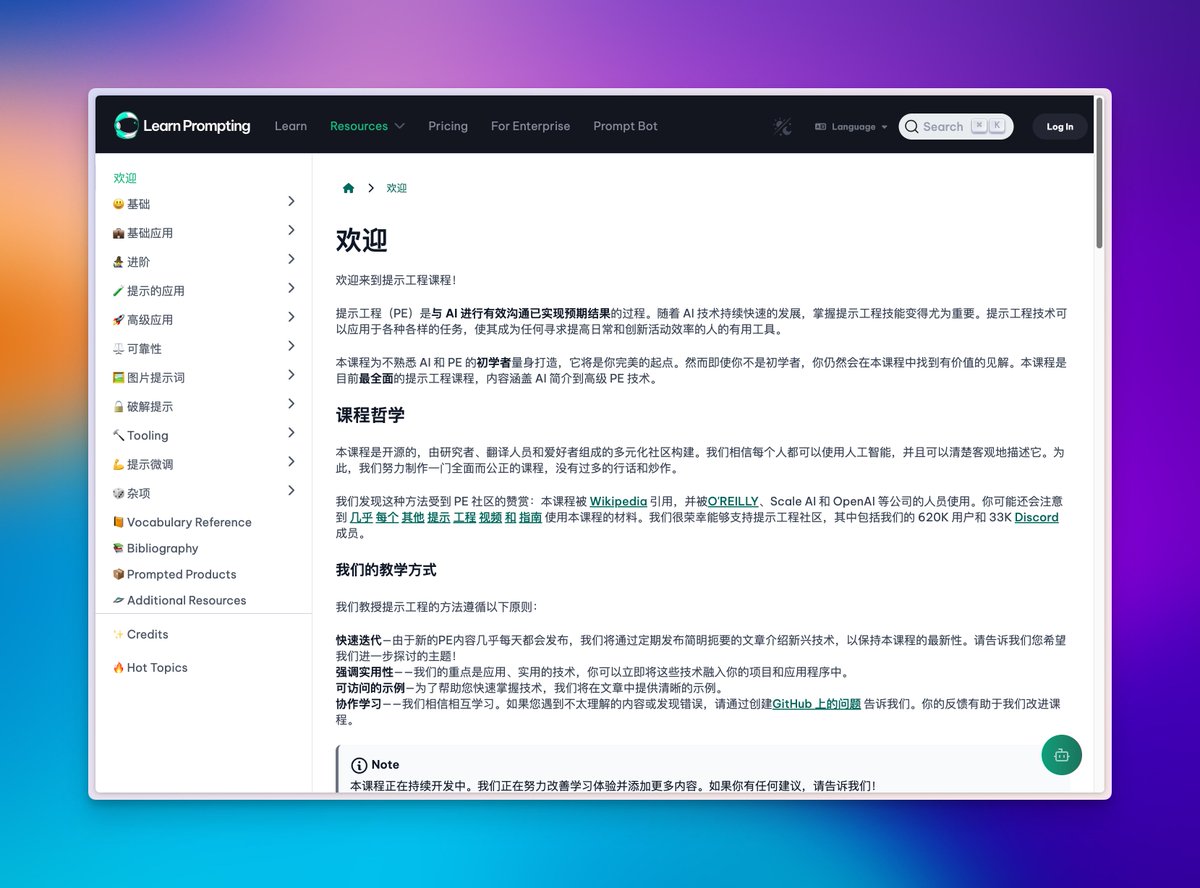Follow the Discord link
This screenshot has width=1200, height=888.
coord(1036,517)
